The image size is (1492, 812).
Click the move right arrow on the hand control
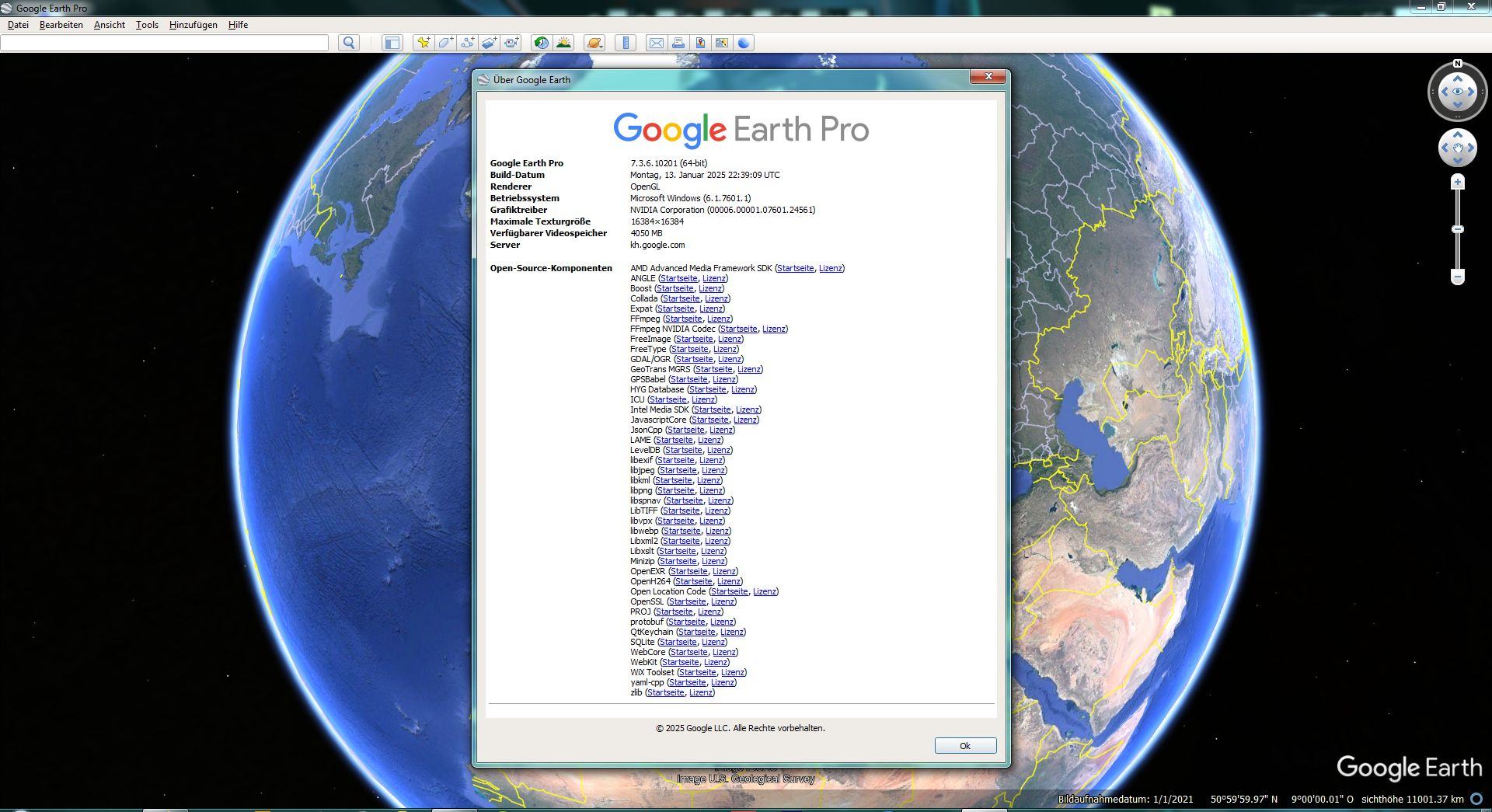1471,148
